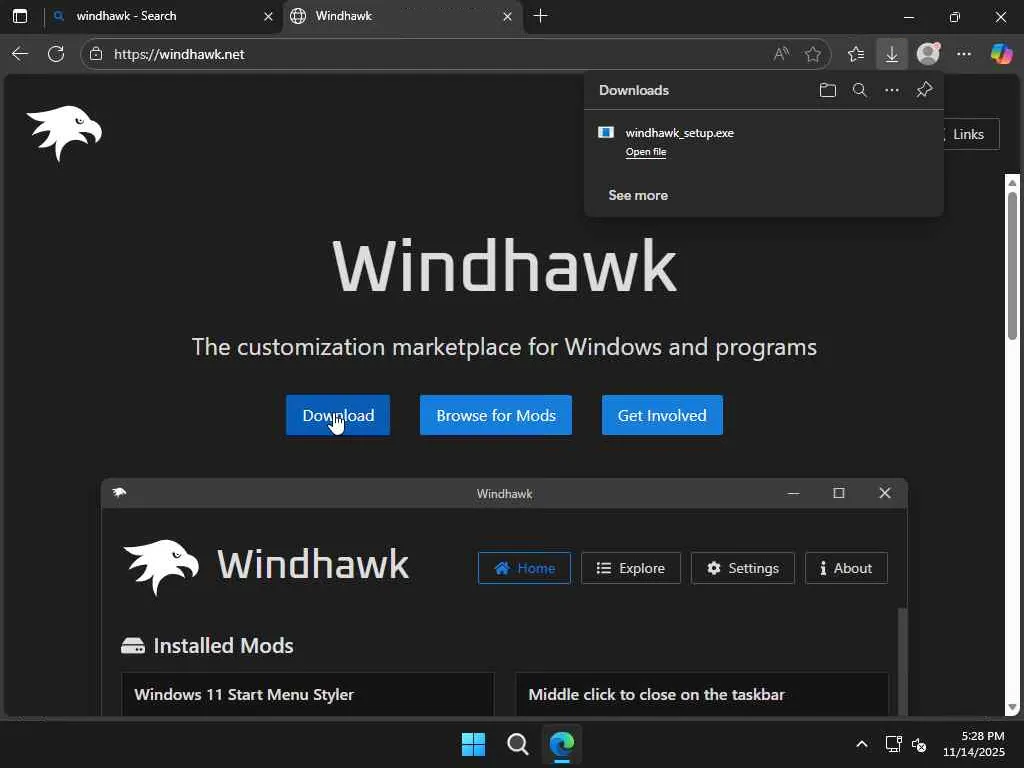Click the Browse for Mods button

tap(496, 415)
